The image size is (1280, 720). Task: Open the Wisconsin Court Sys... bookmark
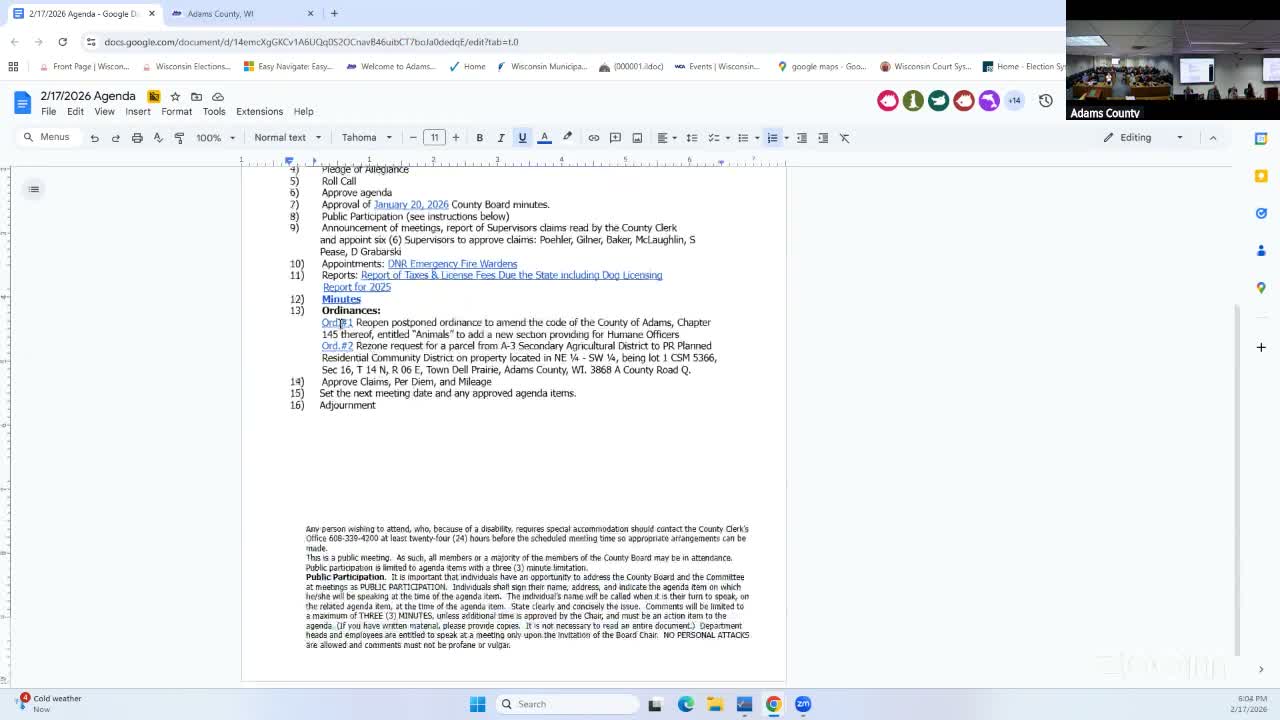coord(925,67)
